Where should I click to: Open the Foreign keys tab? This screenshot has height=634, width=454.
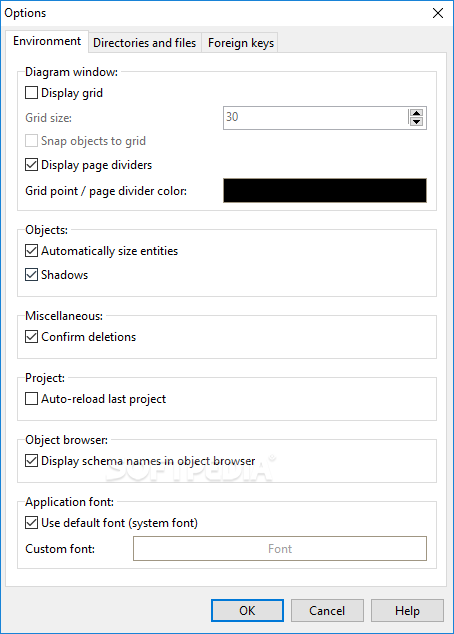[x=241, y=43]
